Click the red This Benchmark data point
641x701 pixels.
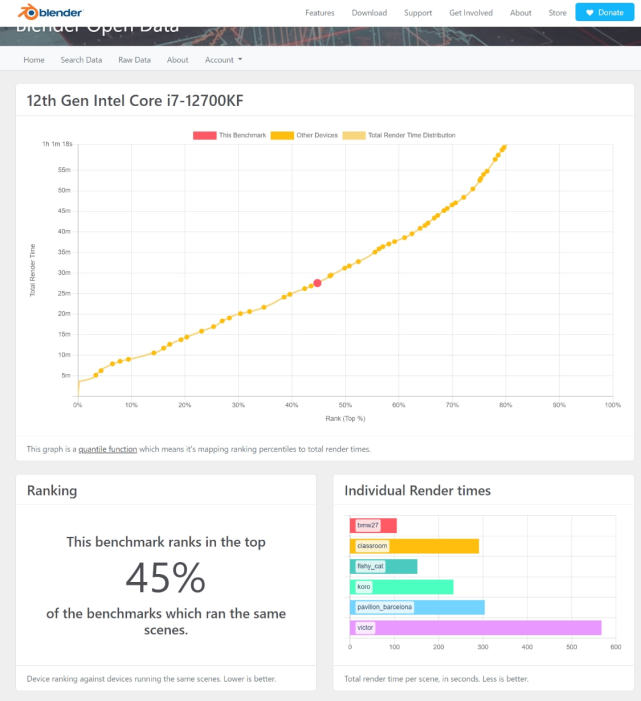click(317, 283)
